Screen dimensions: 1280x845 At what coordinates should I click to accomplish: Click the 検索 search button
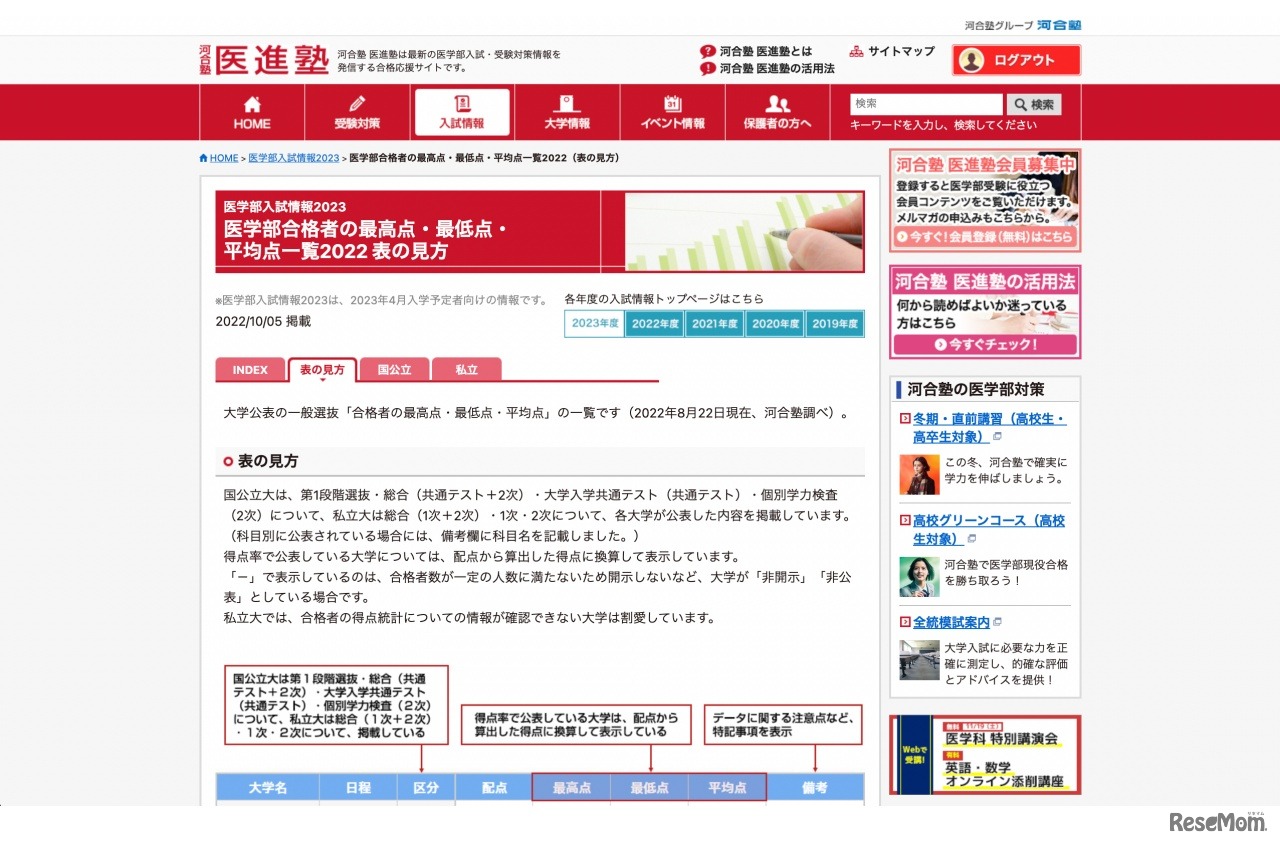tap(1034, 104)
